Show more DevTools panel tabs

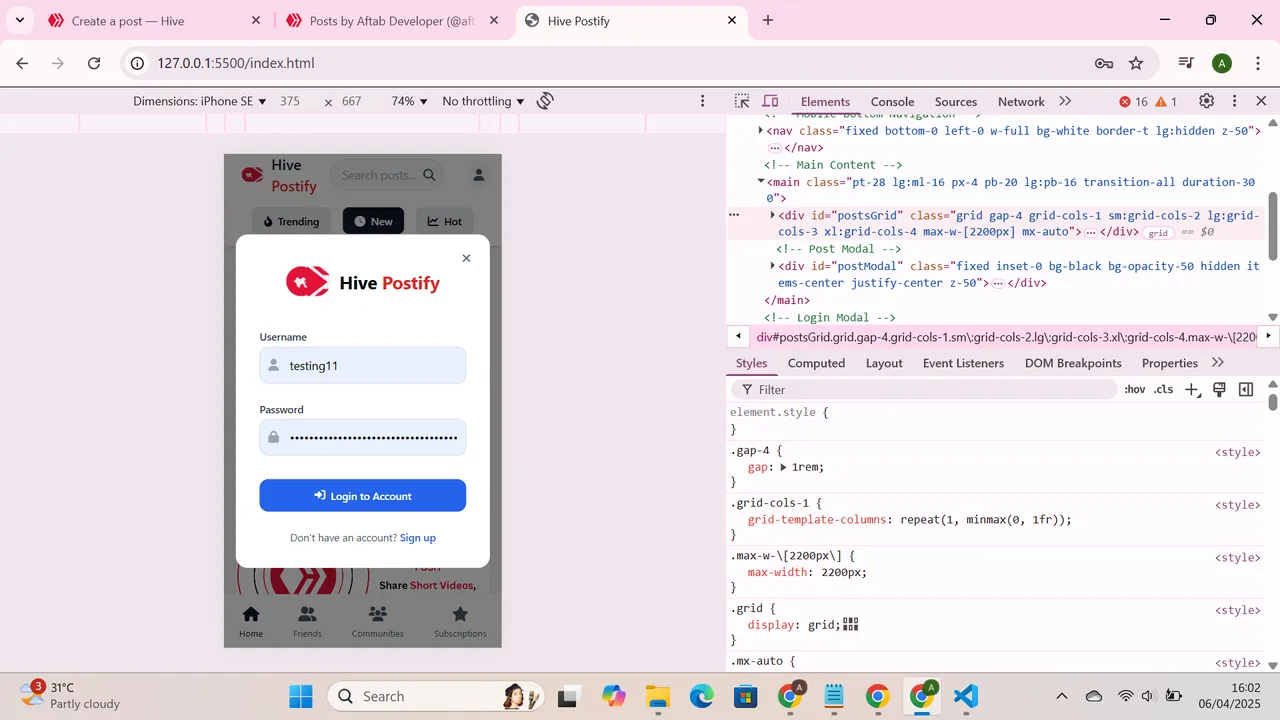point(1065,101)
